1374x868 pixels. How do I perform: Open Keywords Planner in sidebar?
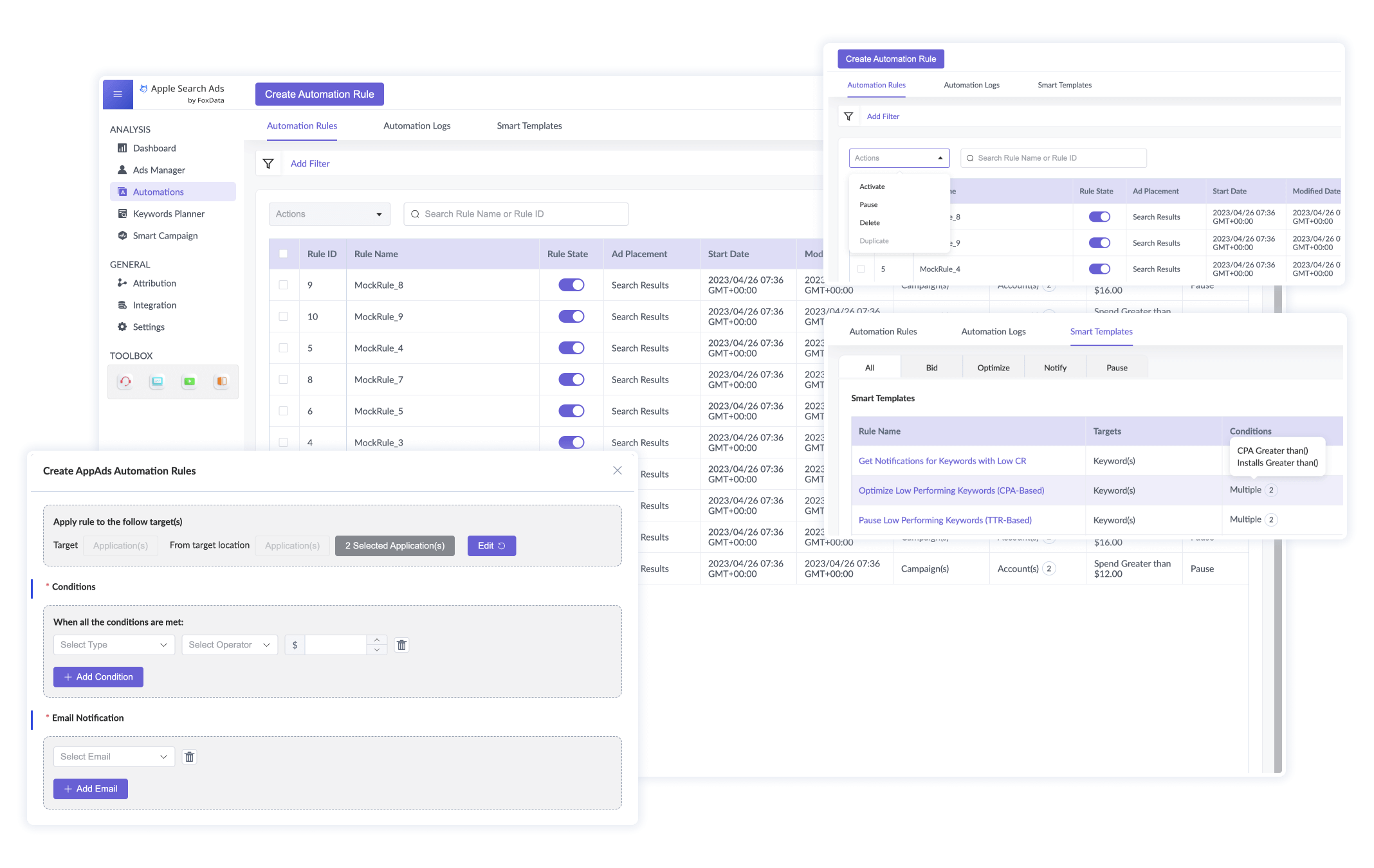169,213
